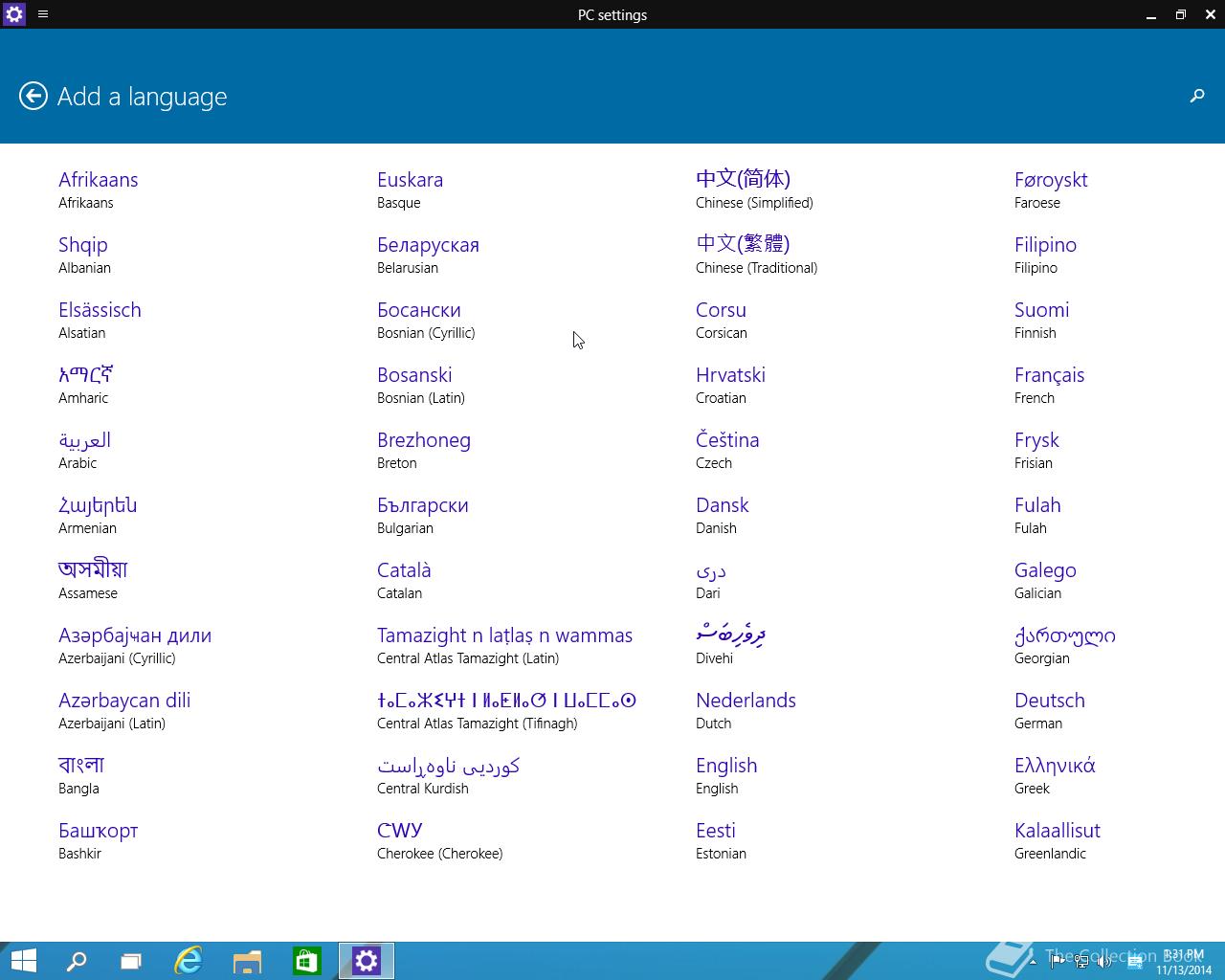This screenshot has width=1225, height=980.
Task: Select Suomi (Finnish) language
Action: coord(1041,320)
